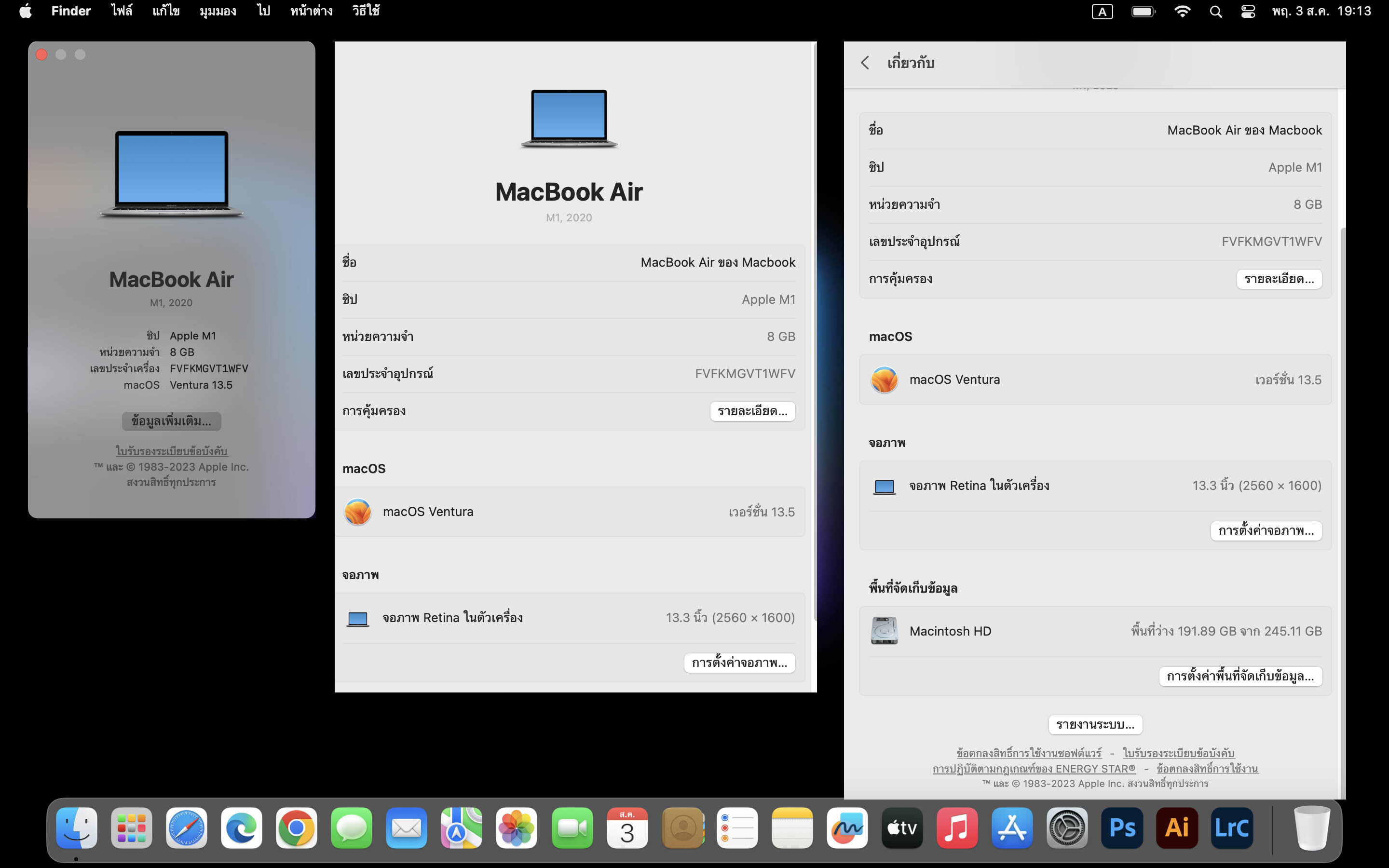
Task: Launch Microsoft Edge from the Dock
Action: click(242, 828)
